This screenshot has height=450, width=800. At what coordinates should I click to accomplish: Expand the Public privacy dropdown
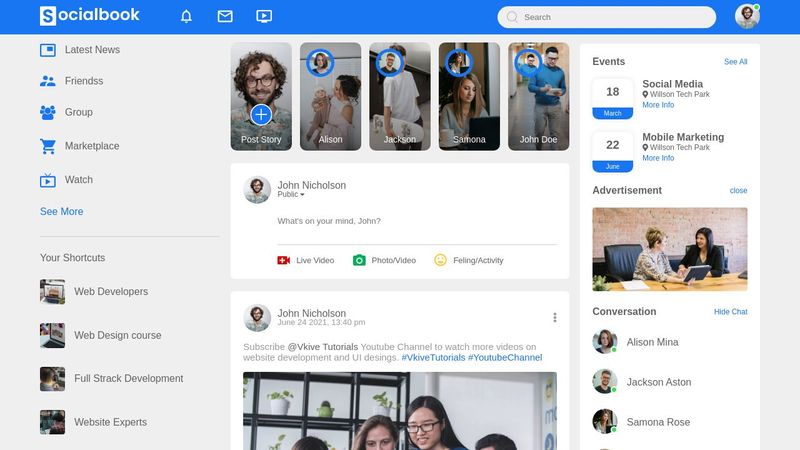(x=291, y=195)
